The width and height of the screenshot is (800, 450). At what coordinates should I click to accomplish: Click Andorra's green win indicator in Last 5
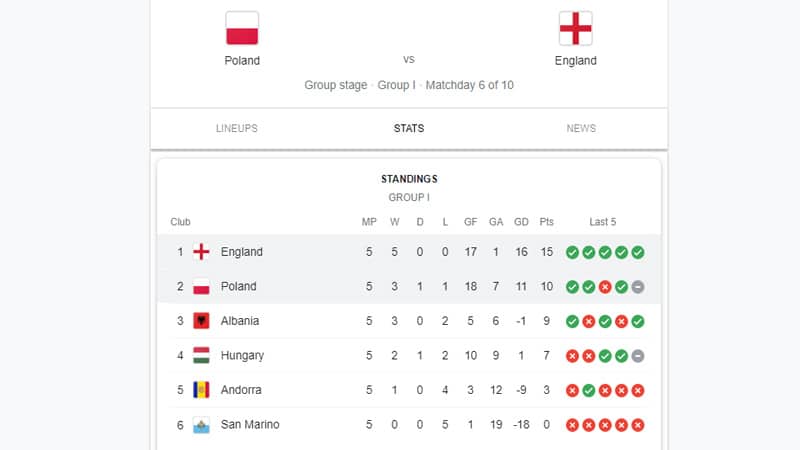tap(589, 390)
